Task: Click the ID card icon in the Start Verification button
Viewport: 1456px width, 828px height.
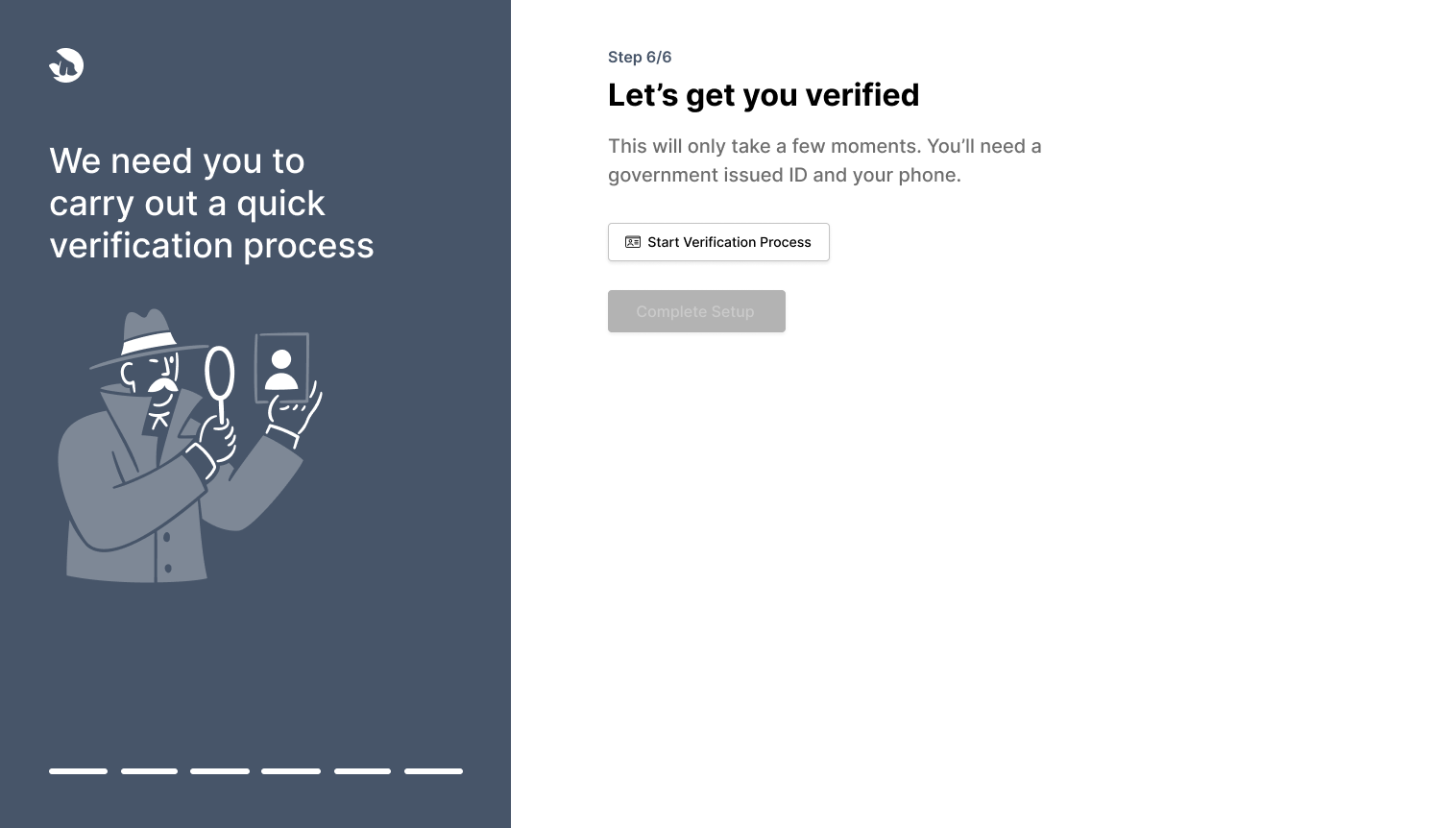Action: 633,242
